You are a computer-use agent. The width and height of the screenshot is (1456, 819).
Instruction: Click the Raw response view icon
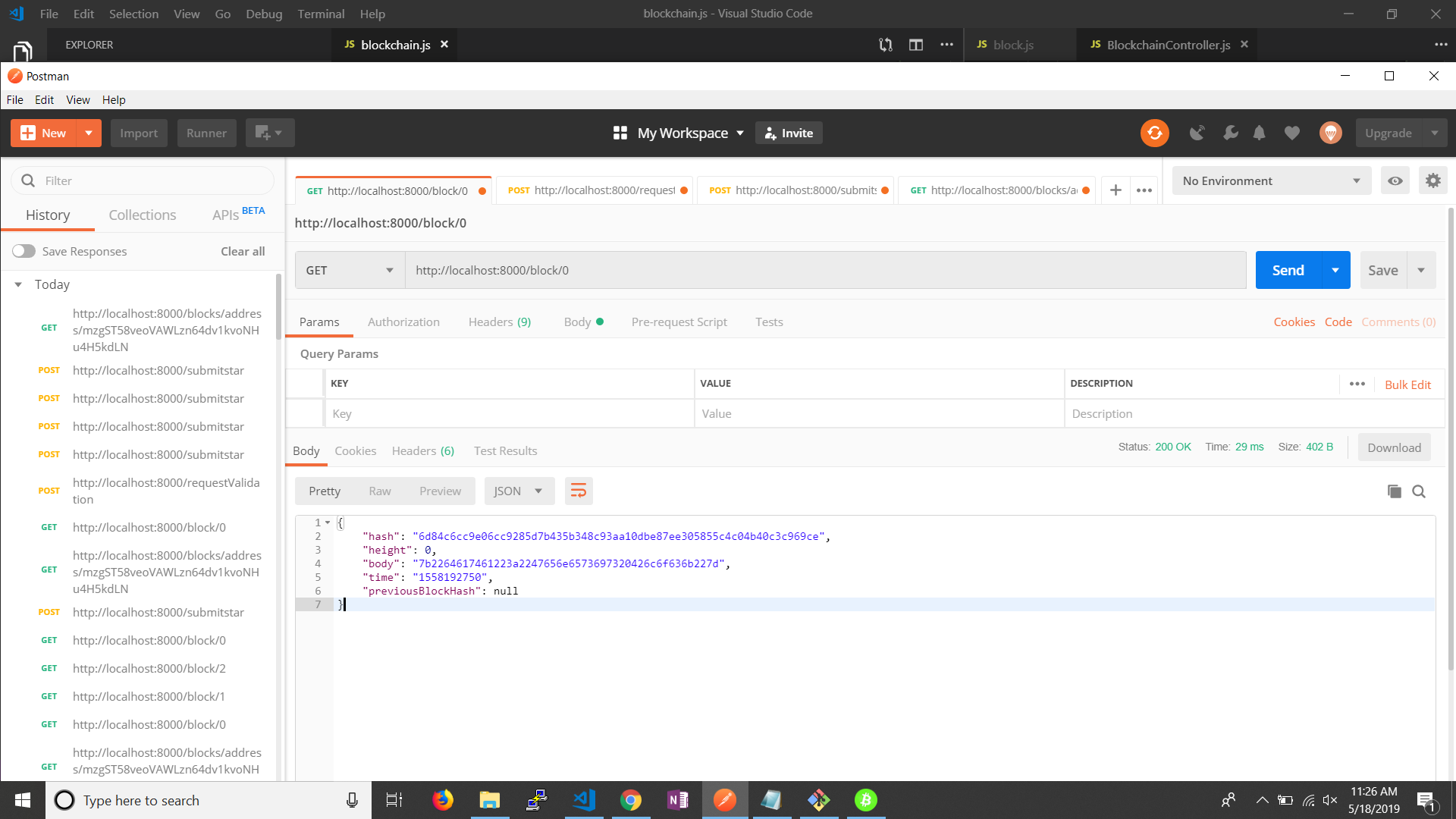[378, 491]
